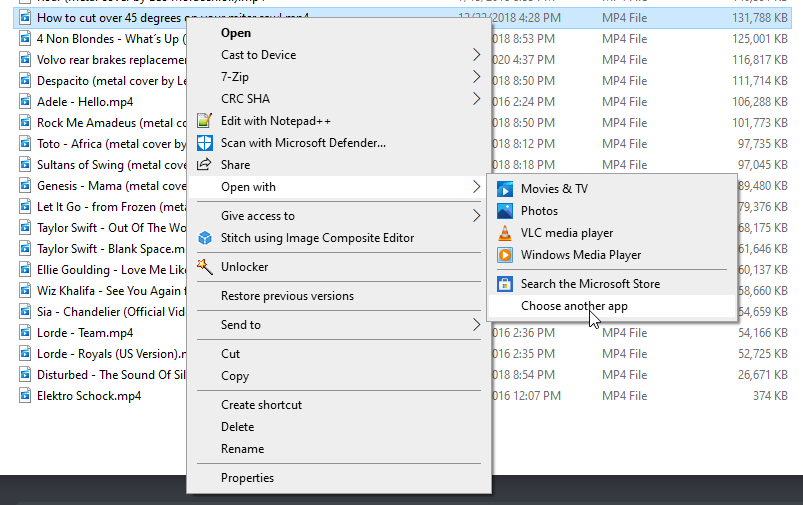Select file Elektro Schock.mp4

(89, 396)
